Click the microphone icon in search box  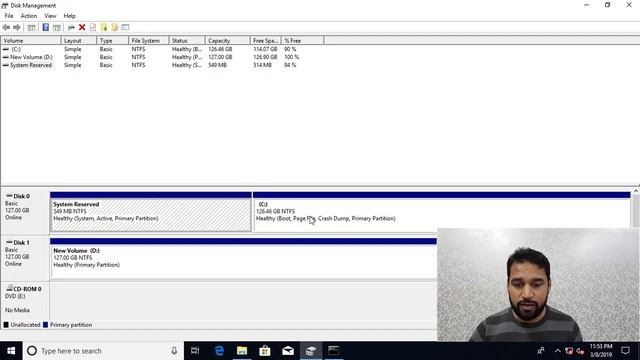(x=174, y=351)
